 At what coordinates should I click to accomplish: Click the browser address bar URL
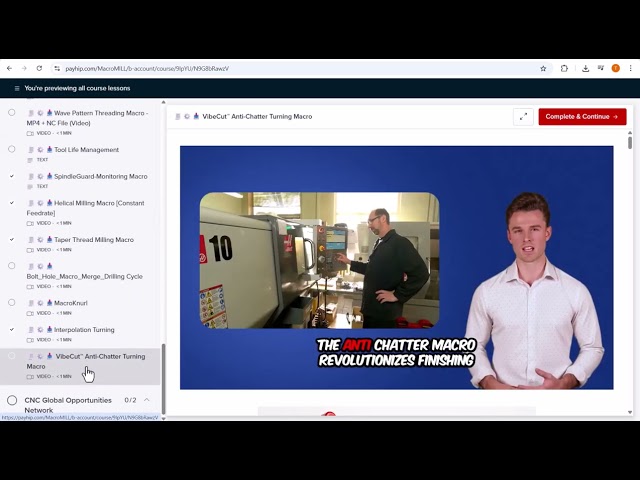tap(147, 69)
